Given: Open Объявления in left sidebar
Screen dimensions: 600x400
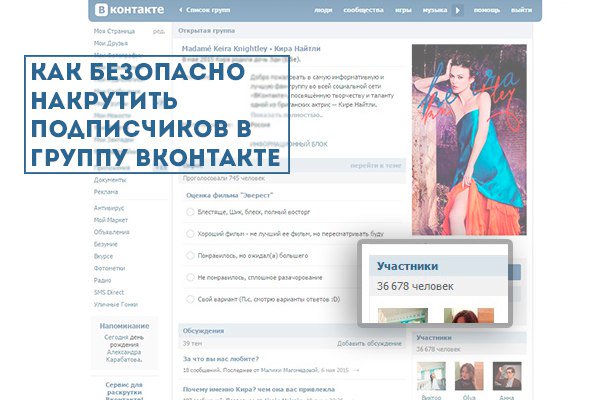Looking at the screenshot, I should (111, 232).
